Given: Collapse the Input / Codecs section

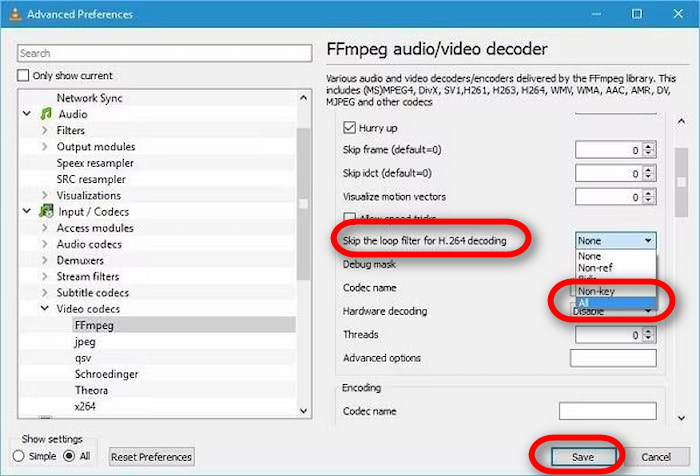Looking at the screenshot, I should click(27, 211).
